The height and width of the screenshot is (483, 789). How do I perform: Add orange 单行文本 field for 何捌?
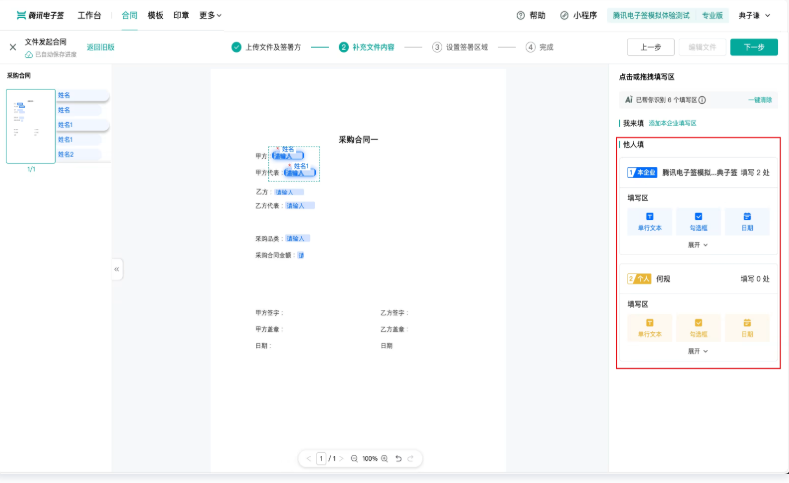click(650, 328)
